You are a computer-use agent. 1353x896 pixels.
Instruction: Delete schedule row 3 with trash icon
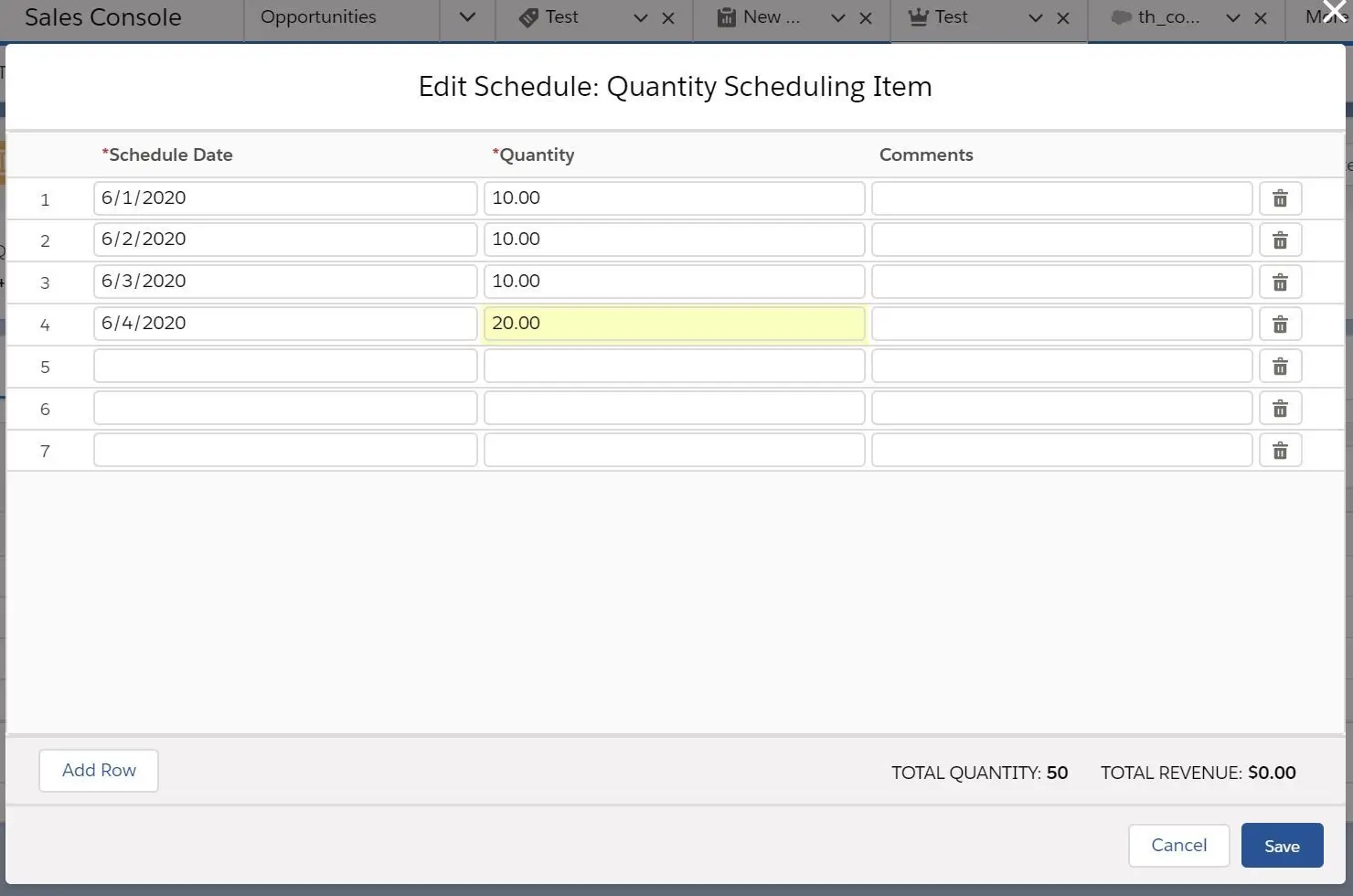click(1280, 283)
